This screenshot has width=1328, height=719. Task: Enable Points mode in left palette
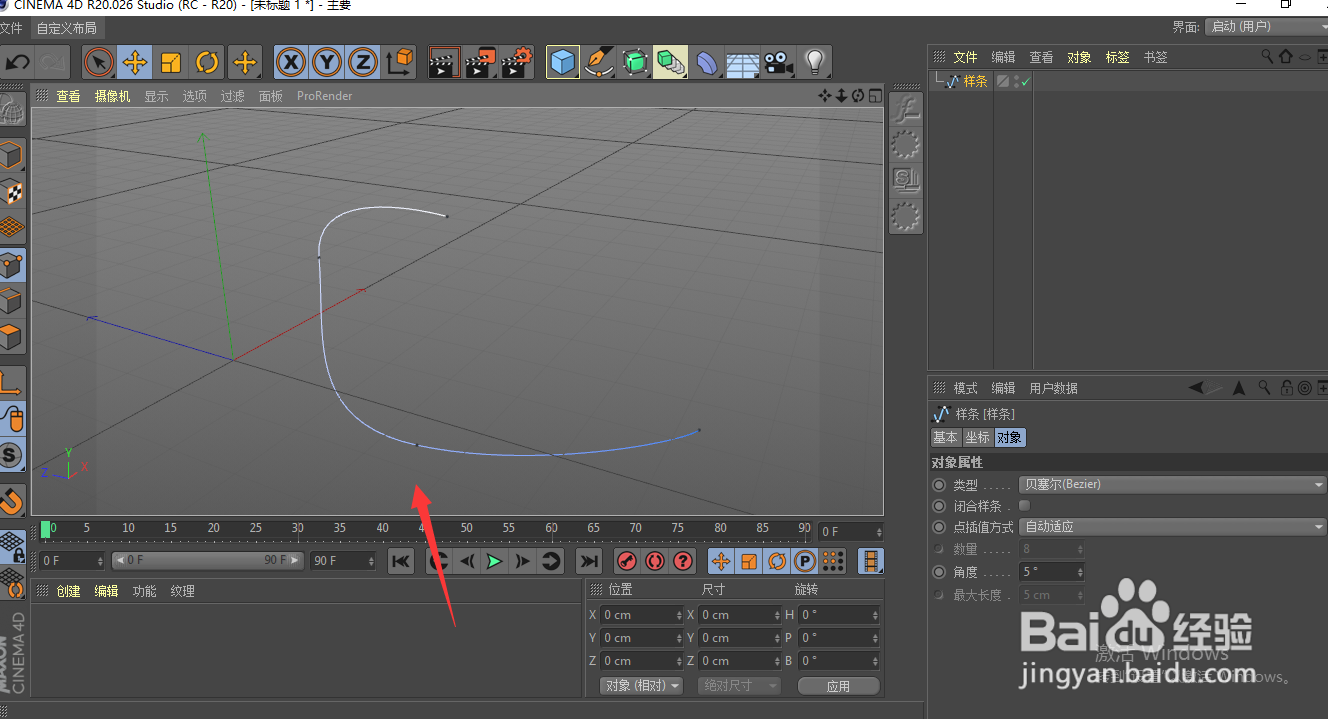coord(11,265)
